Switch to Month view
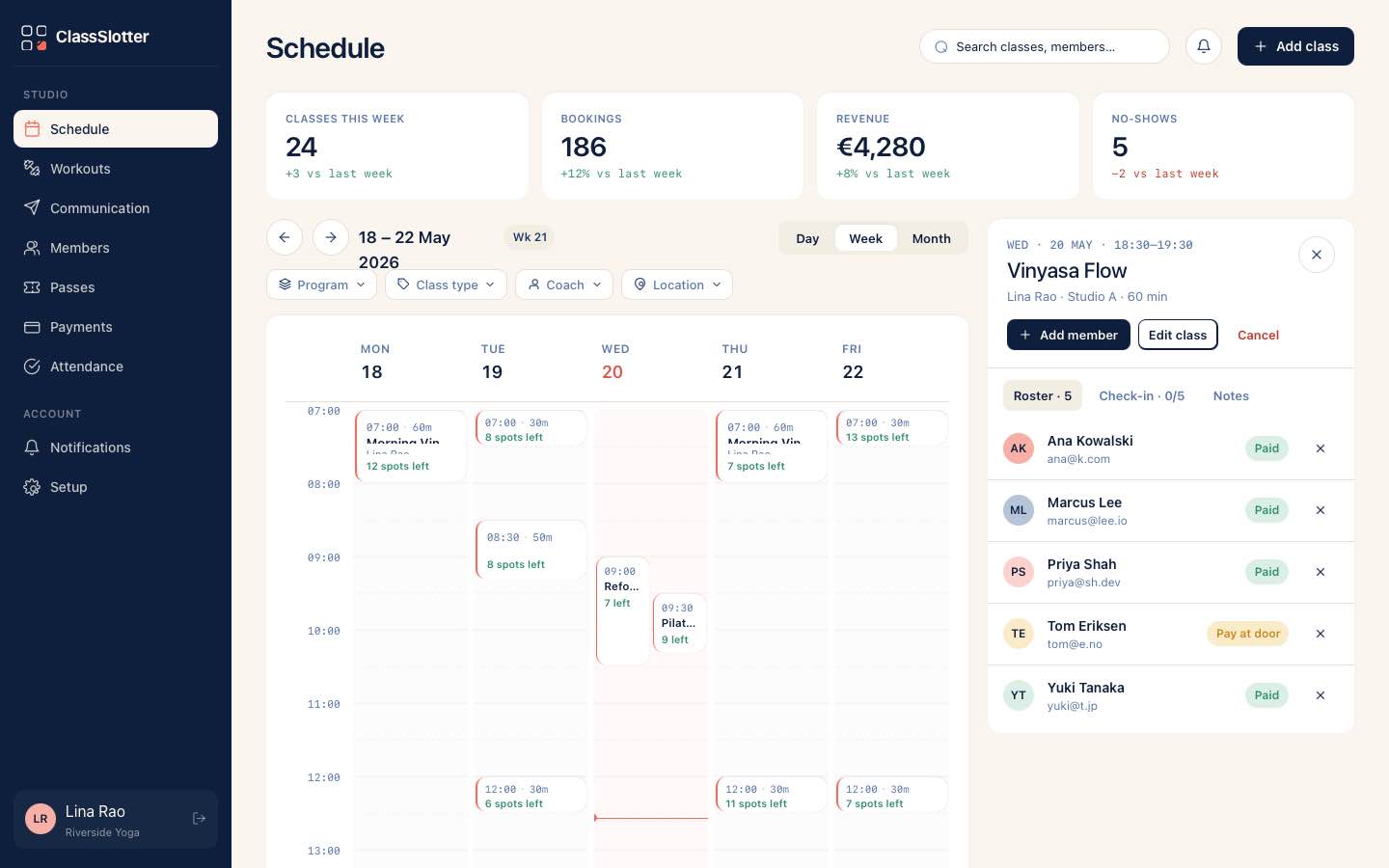Image resolution: width=1389 pixels, height=868 pixels. (x=932, y=238)
